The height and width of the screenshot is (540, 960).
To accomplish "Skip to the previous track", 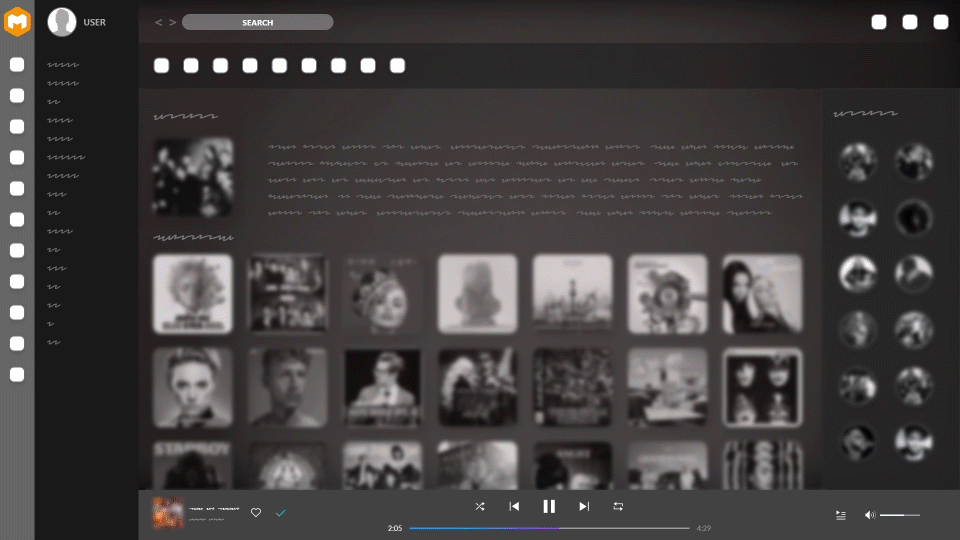I will pyautogui.click(x=514, y=506).
